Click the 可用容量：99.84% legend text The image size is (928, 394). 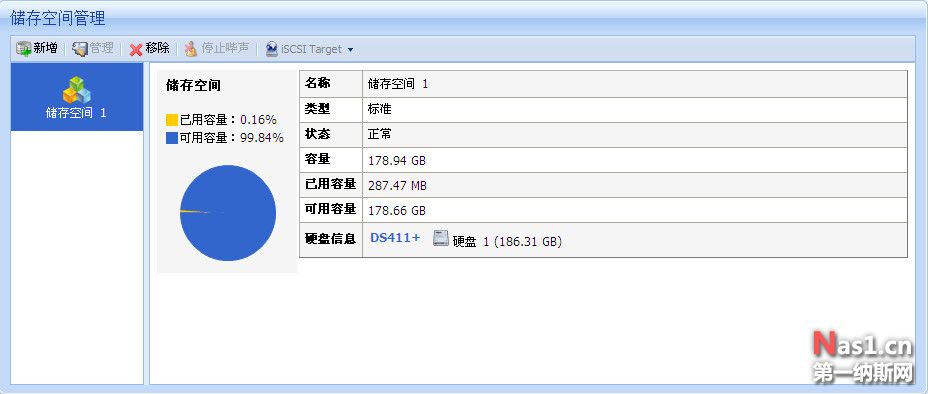pyautogui.click(x=231, y=138)
